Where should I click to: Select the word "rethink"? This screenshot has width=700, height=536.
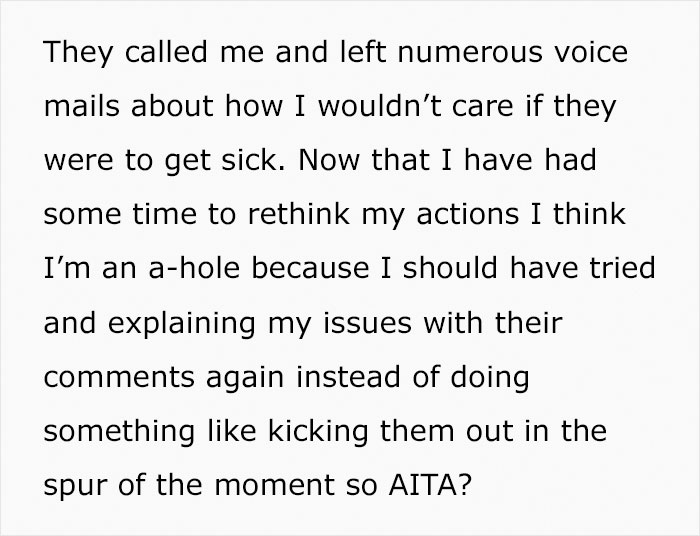tap(298, 213)
